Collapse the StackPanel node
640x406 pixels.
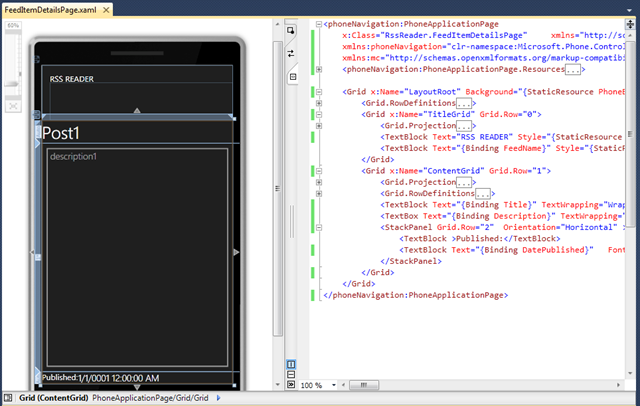(319, 227)
